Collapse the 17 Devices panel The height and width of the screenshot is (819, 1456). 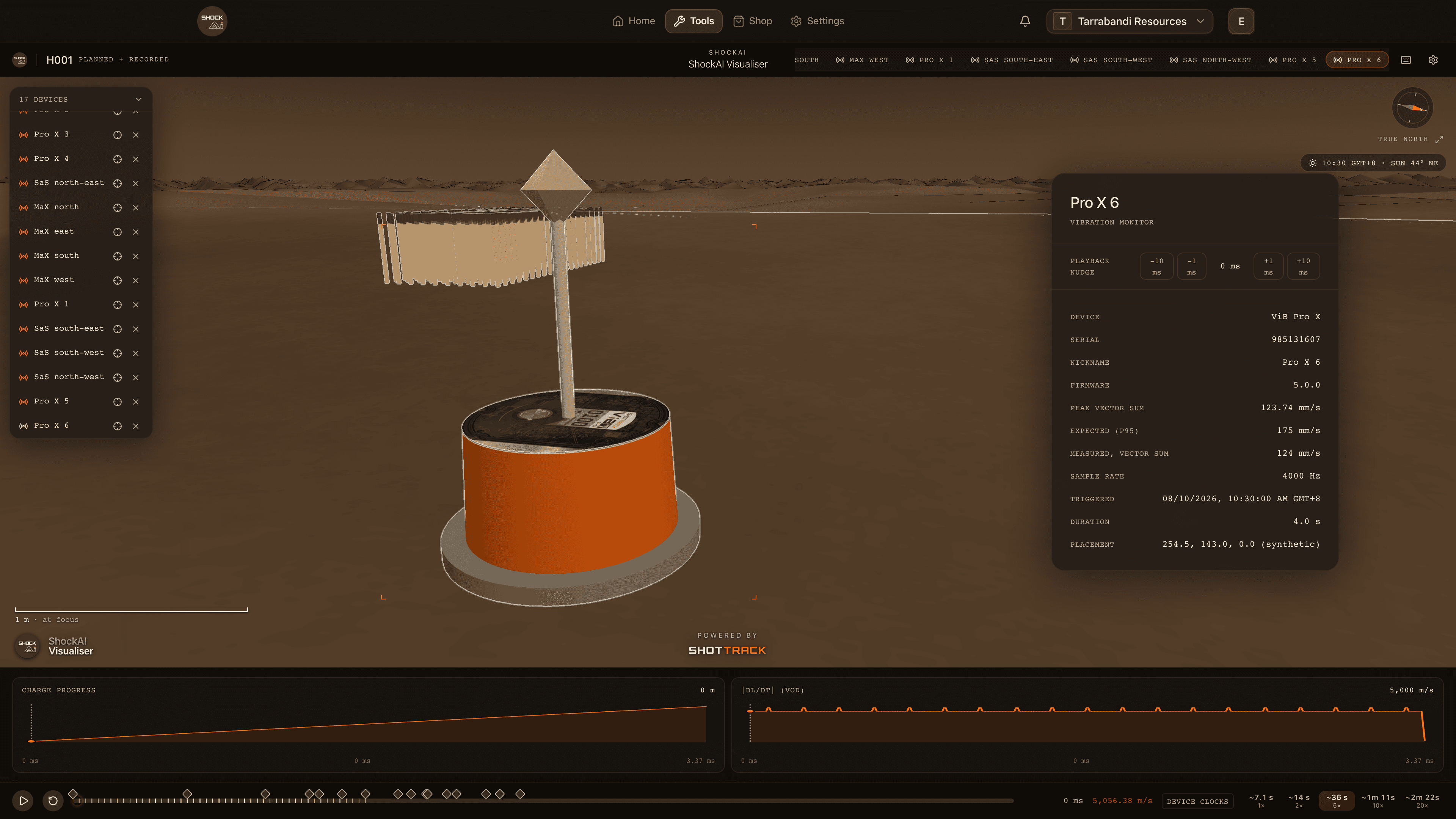click(x=138, y=99)
